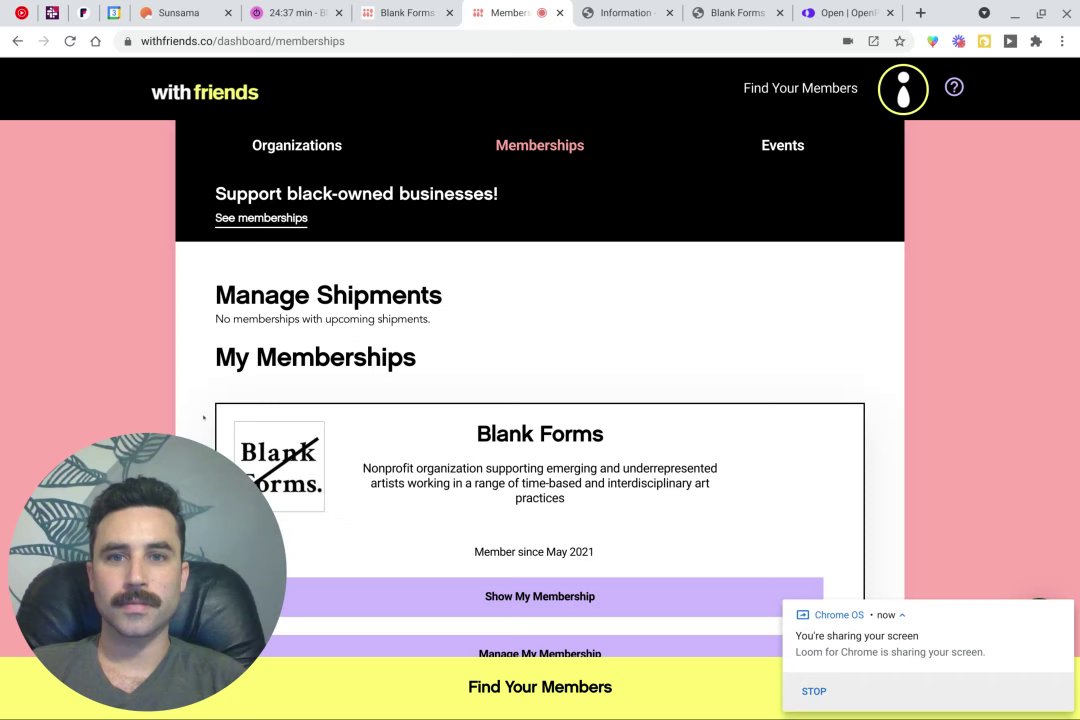The image size is (1080, 720).
Task: Click the dark circle tab search dropdown icon
Action: [x=984, y=12]
